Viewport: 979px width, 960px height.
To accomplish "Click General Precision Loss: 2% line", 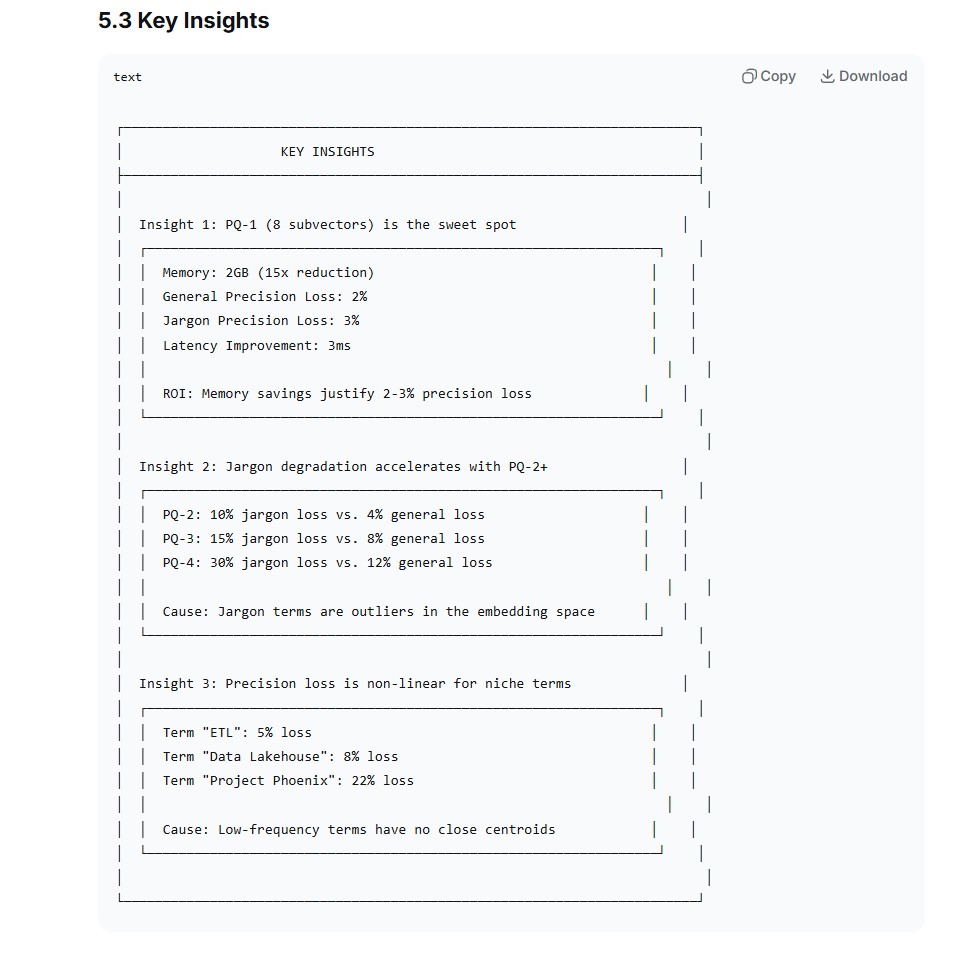I will pyautogui.click(x=265, y=296).
